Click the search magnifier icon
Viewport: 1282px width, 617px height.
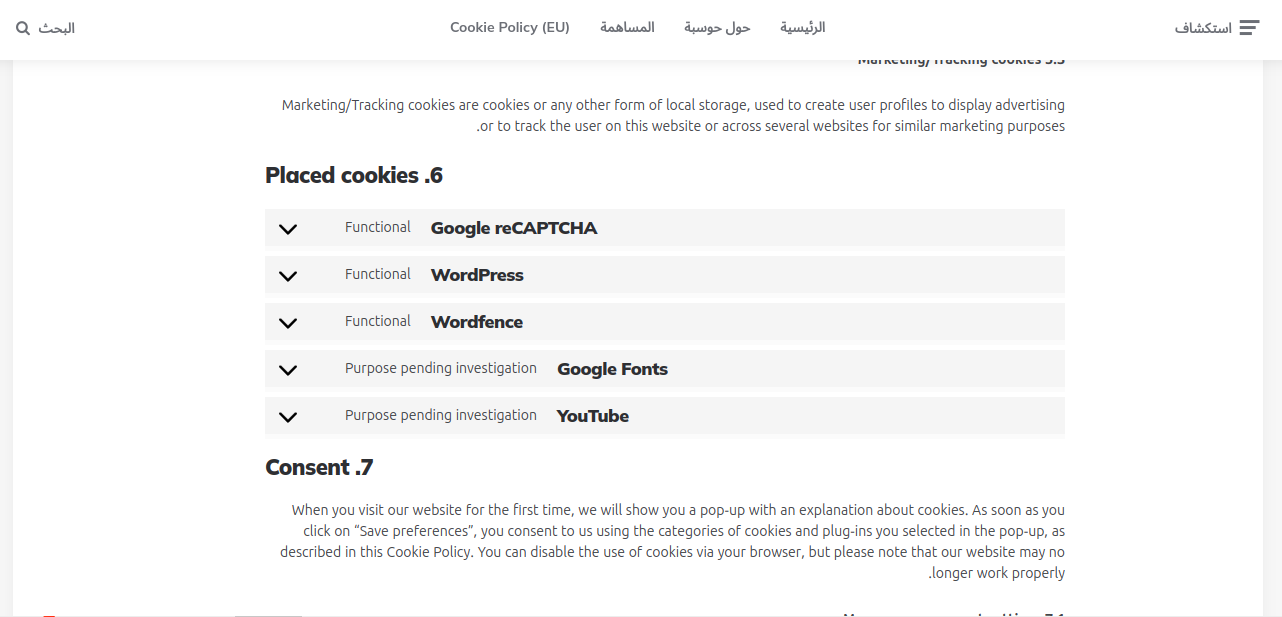[23, 28]
